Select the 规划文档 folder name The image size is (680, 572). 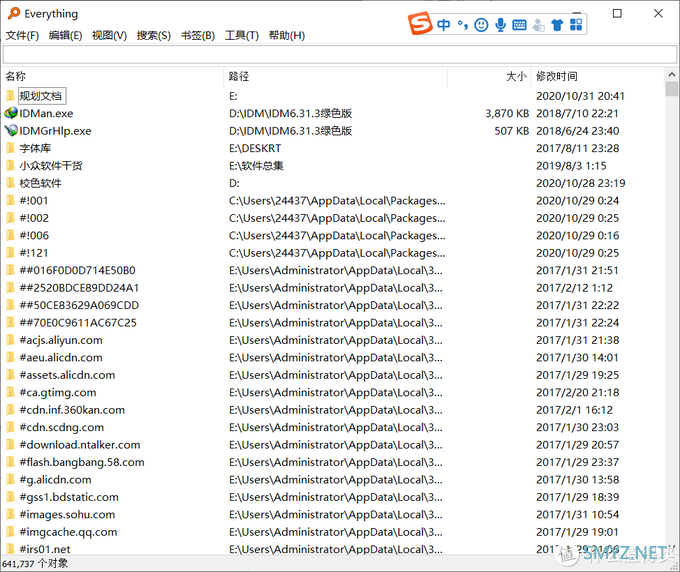coord(41,96)
